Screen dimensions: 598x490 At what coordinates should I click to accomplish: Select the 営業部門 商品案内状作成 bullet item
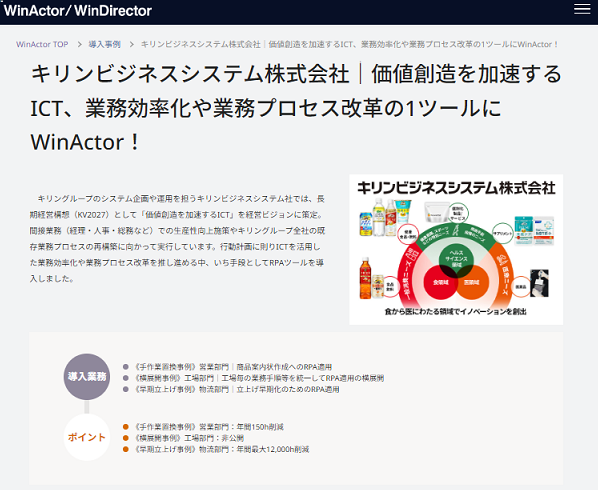(227, 367)
